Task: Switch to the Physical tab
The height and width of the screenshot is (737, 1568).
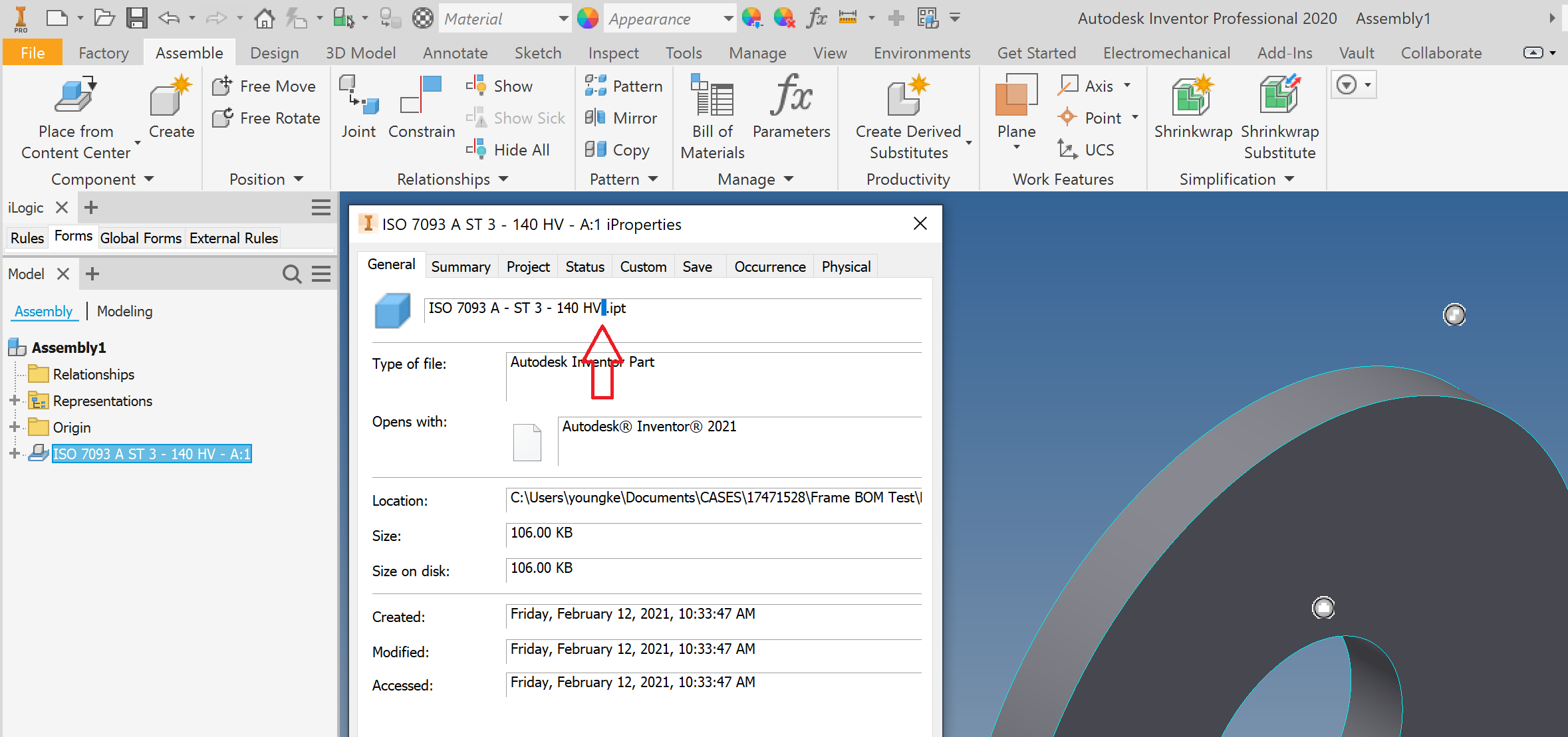Action: [x=846, y=266]
